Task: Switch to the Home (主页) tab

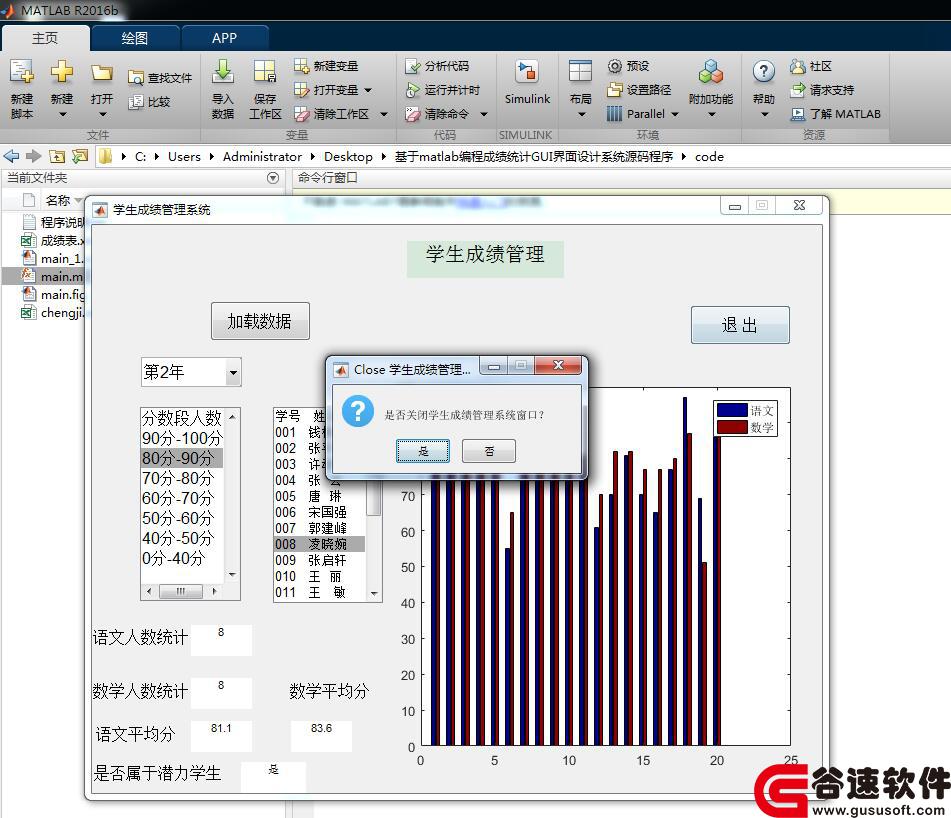Action: tap(45, 38)
